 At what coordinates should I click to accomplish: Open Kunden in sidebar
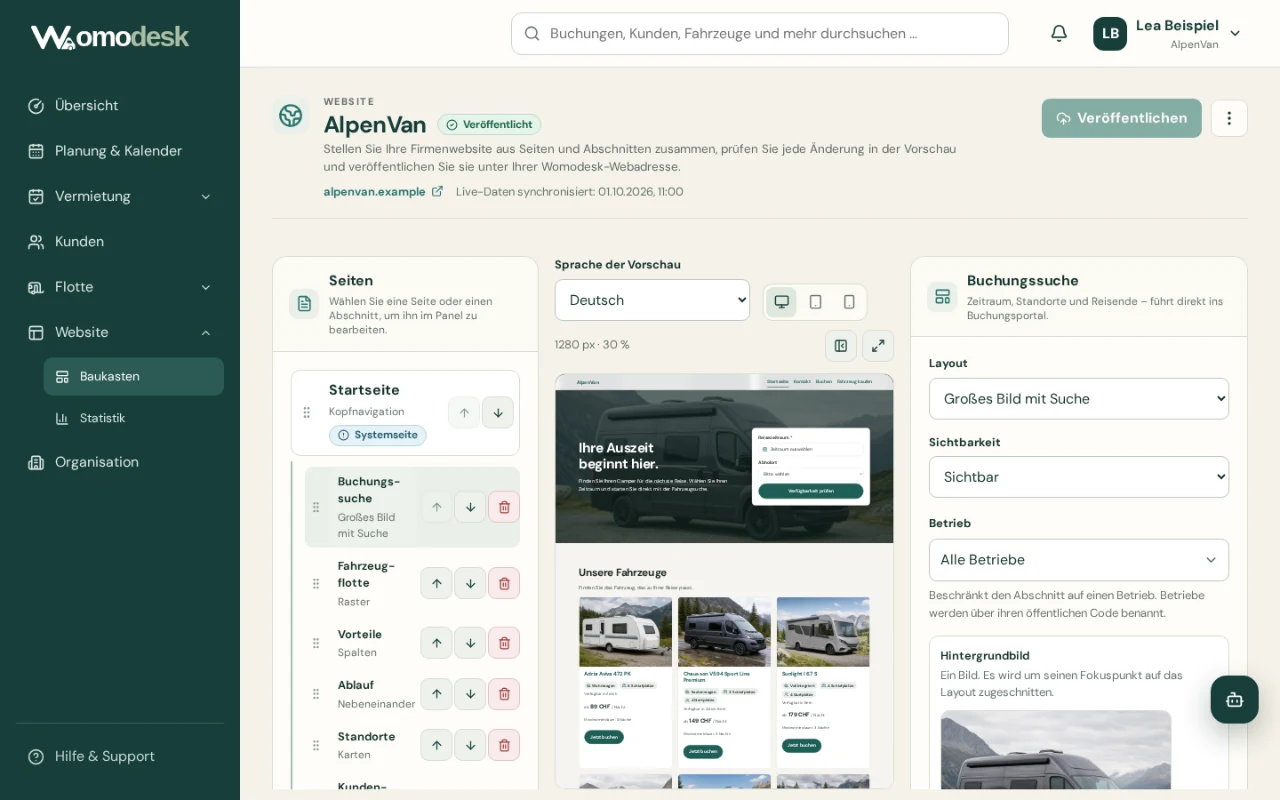tap(120, 241)
